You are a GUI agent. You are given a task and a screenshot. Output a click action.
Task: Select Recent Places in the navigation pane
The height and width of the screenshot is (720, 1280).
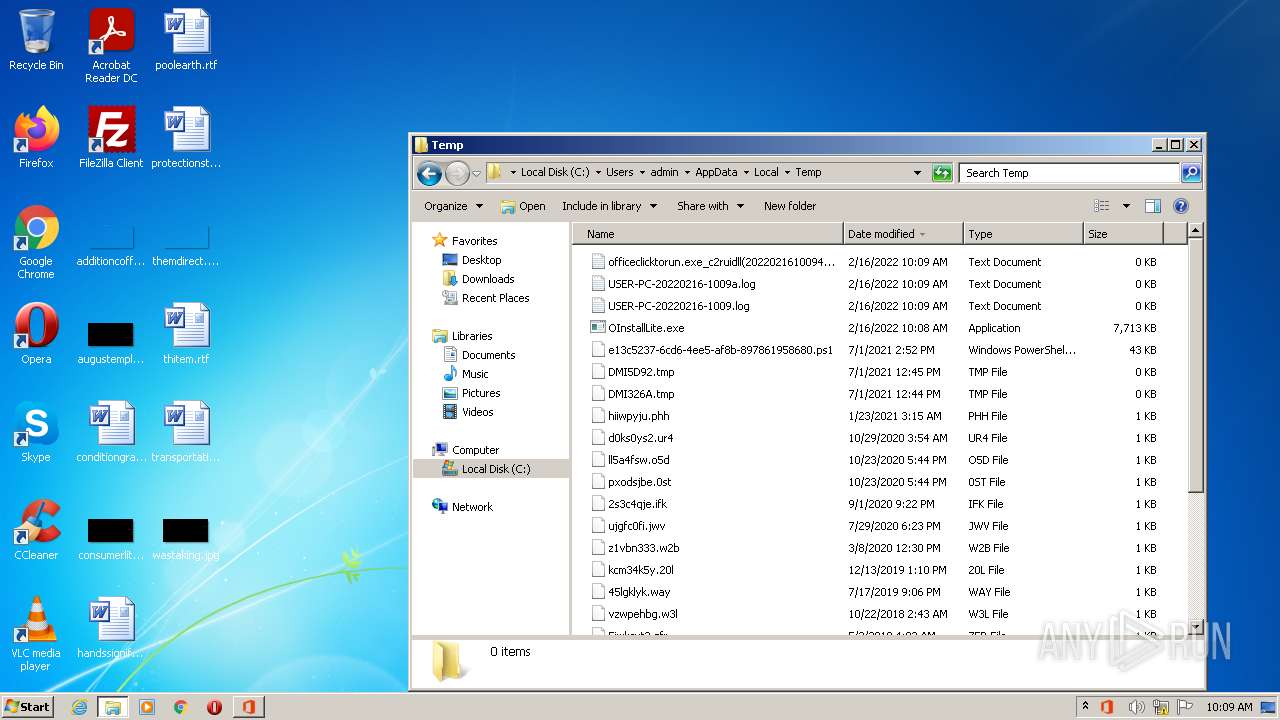pyautogui.click(x=486, y=298)
